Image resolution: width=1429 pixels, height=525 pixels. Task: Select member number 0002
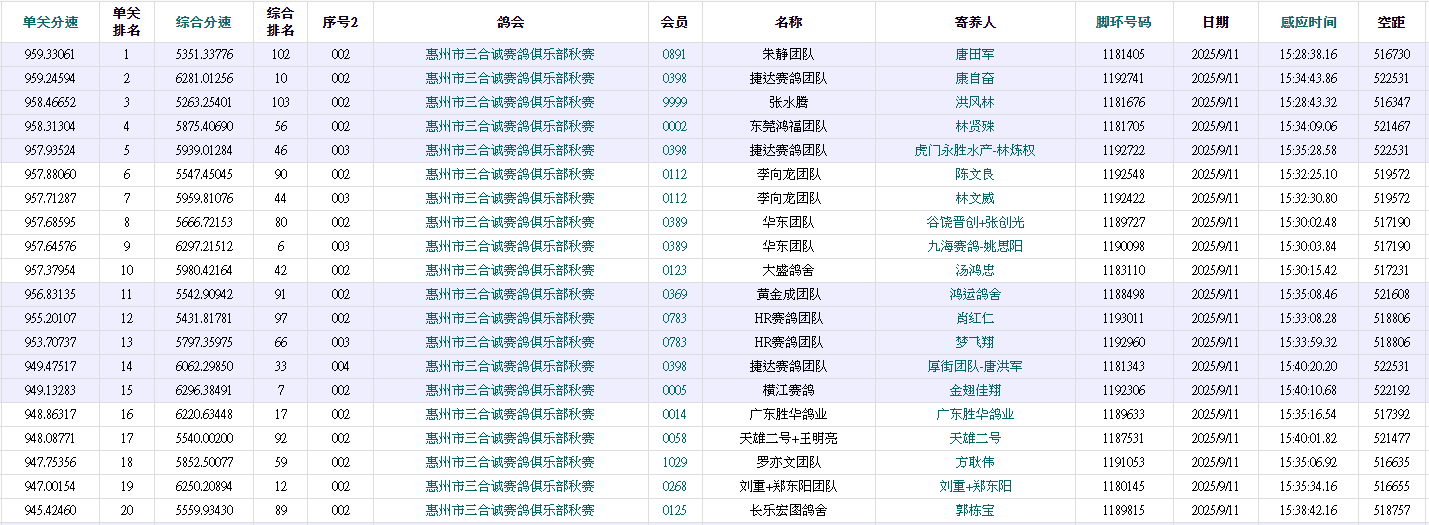pos(674,126)
